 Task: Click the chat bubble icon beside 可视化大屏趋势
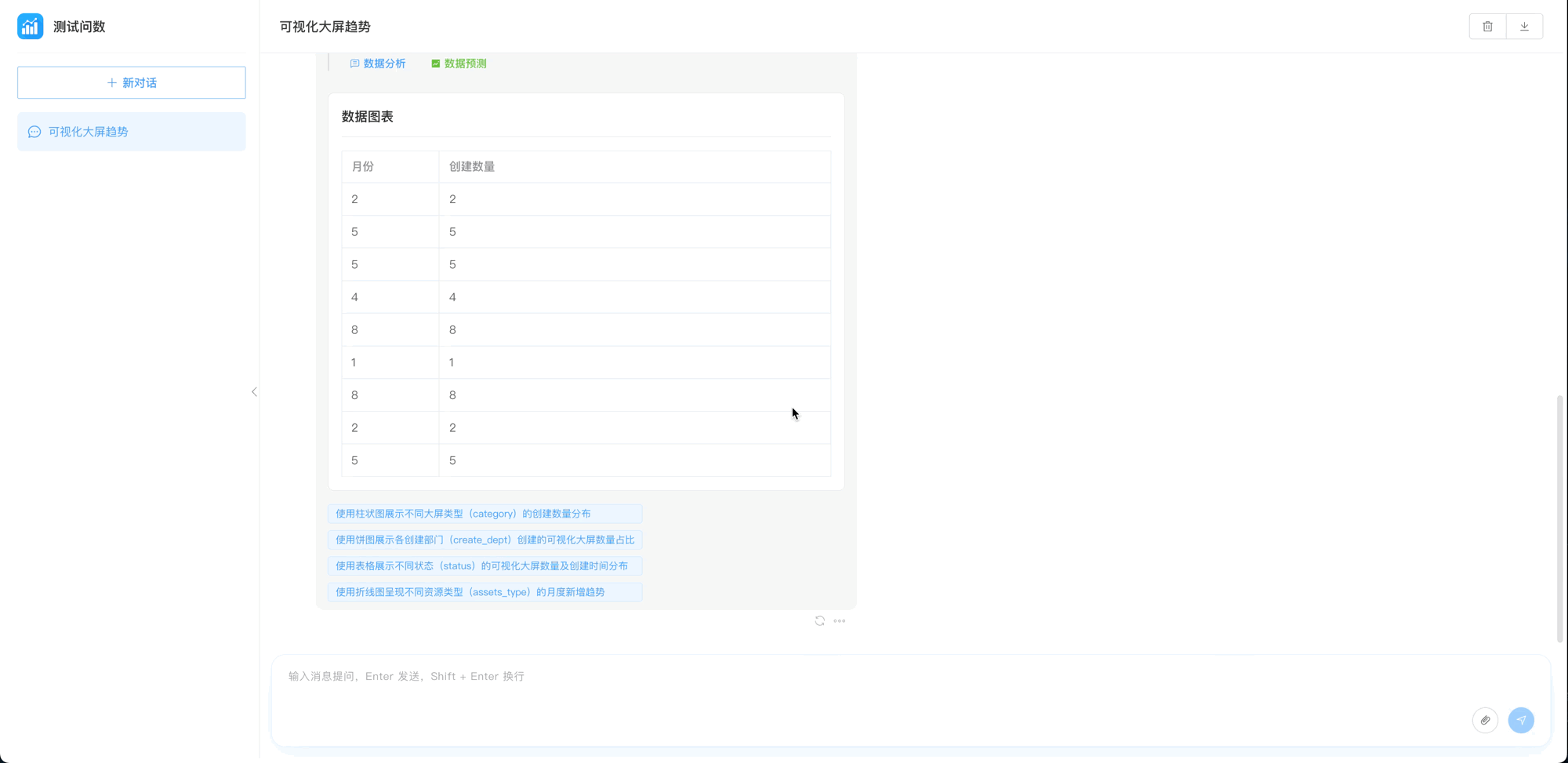coord(34,132)
